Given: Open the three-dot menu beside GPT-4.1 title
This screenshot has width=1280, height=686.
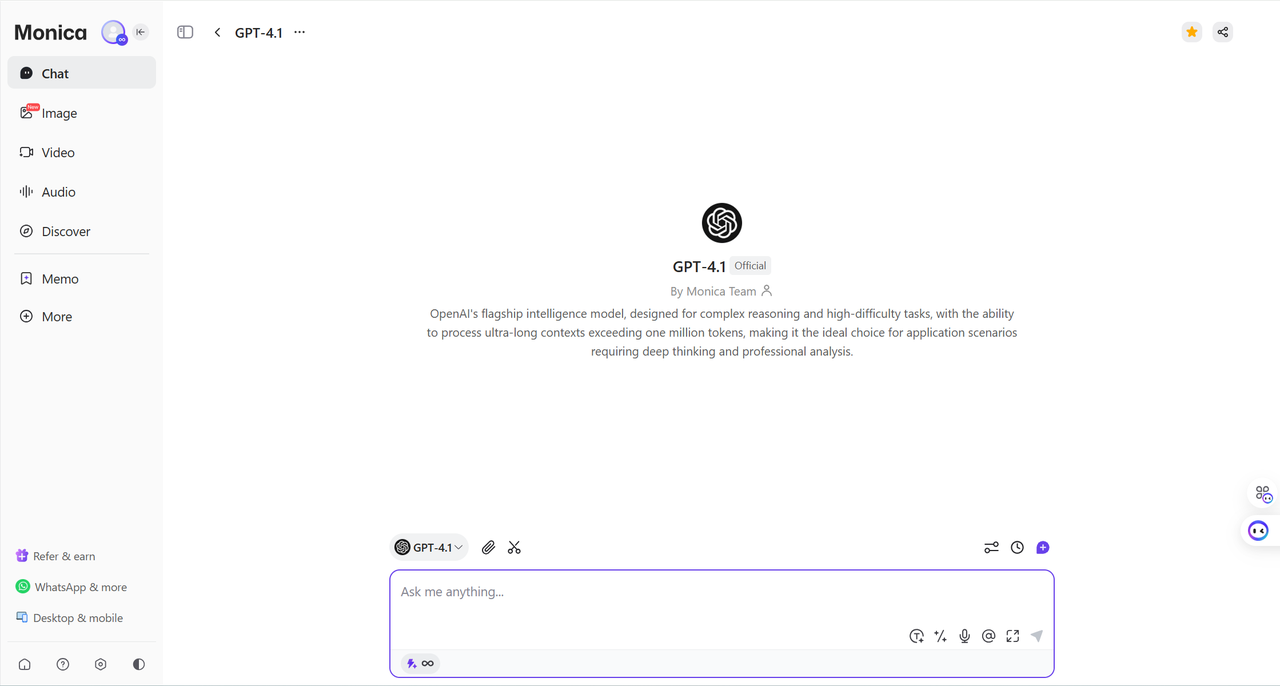Looking at the screenshot, I should [299, 32].
